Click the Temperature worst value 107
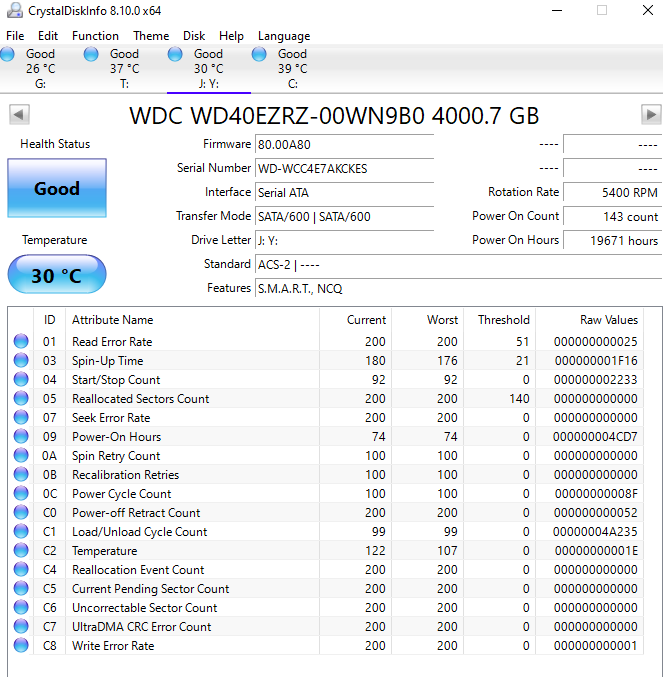Screen dimensions: 663x677 447,550
